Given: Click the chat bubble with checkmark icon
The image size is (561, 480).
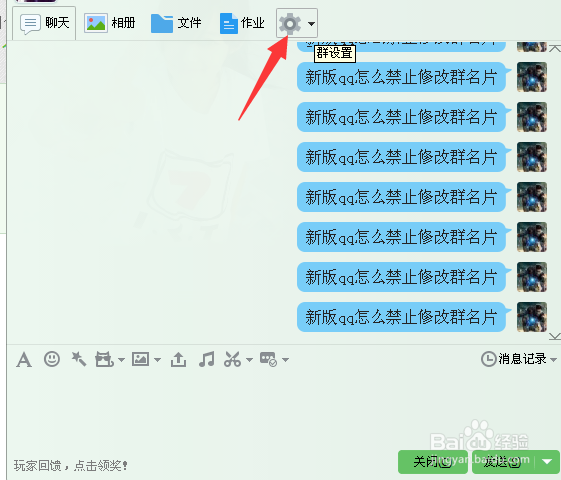Looking at the screenshot, I should (268, 359).
